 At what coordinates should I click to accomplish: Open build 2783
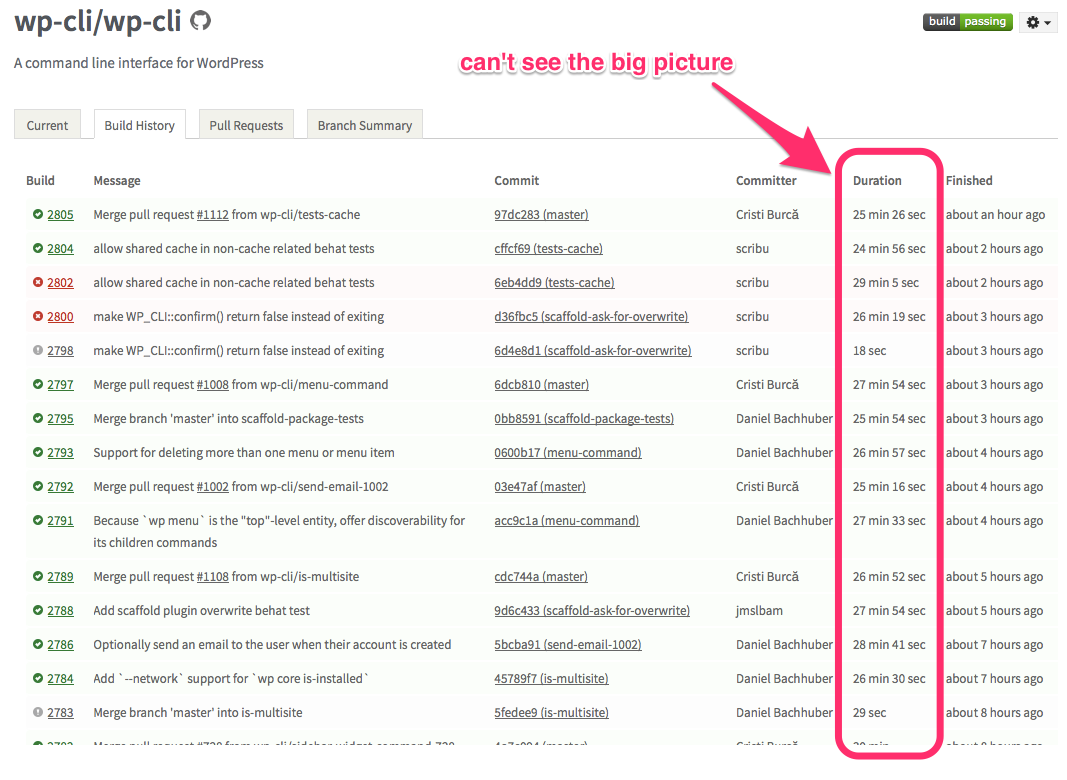tap(61, 713)
